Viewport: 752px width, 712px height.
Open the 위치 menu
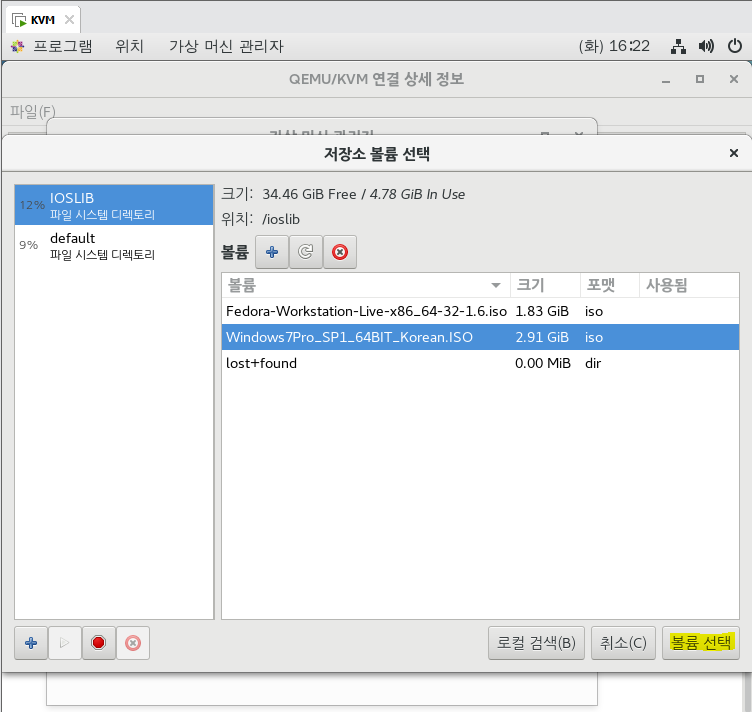pos(129,46)
